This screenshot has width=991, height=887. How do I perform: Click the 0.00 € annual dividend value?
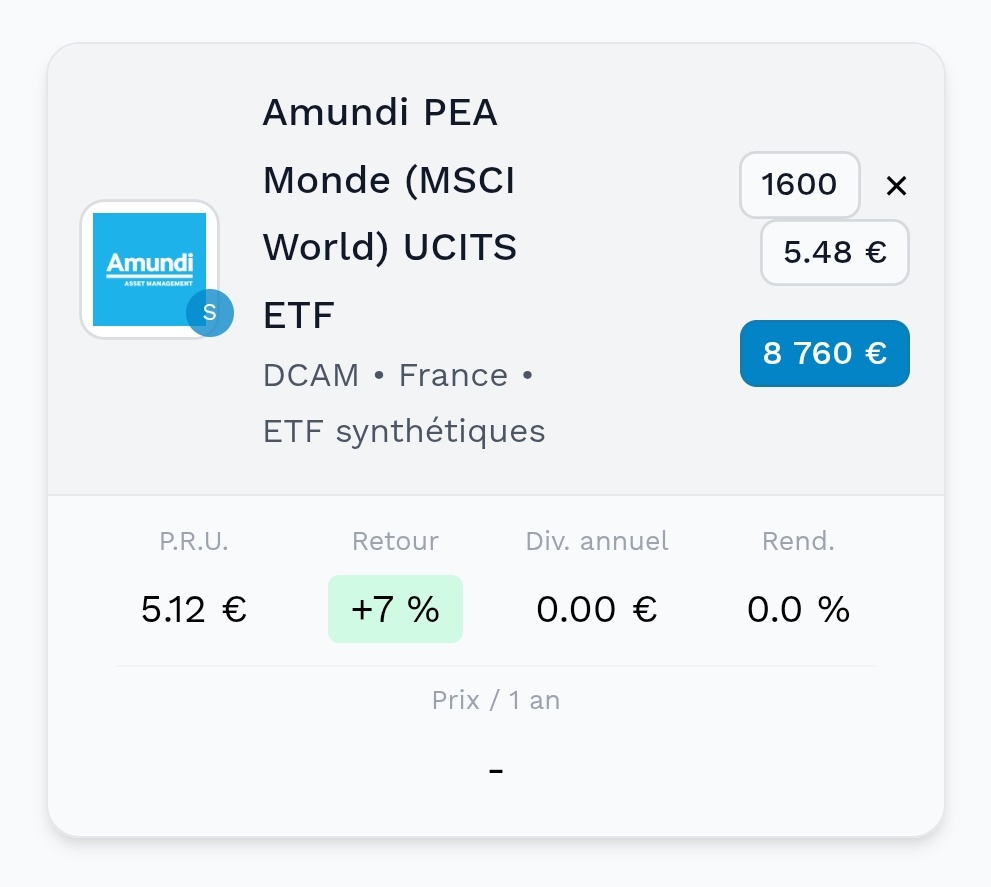[597, 609]
